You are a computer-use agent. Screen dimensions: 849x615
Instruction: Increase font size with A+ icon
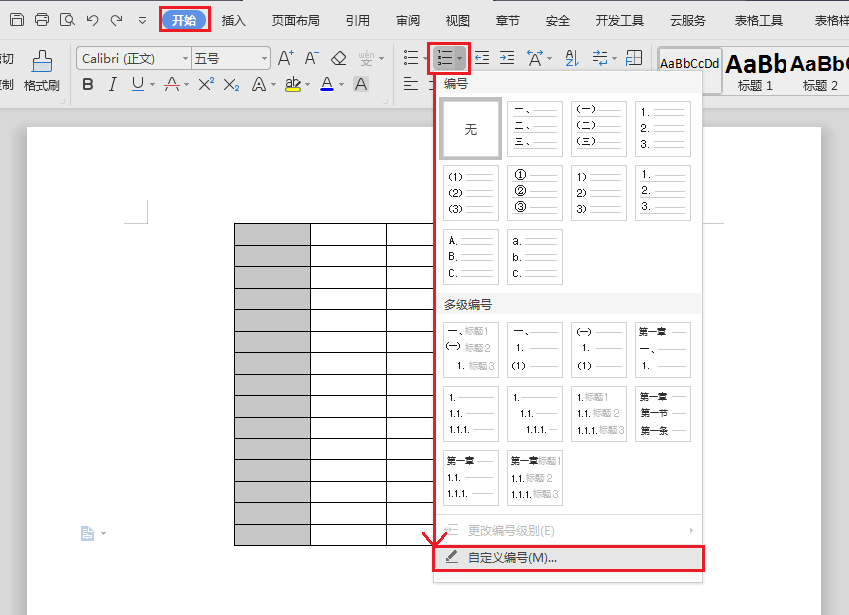[x=286, y=58]
